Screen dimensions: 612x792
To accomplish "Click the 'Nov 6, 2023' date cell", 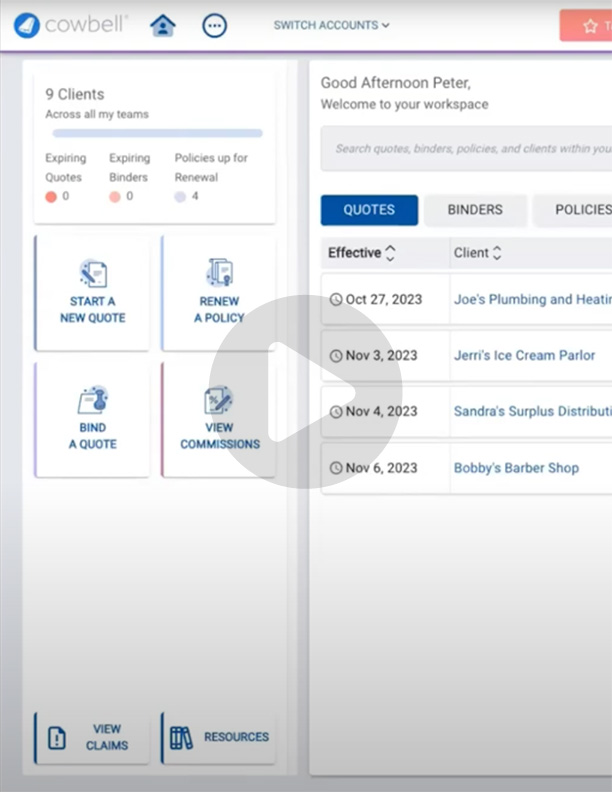I will (381, 468).
